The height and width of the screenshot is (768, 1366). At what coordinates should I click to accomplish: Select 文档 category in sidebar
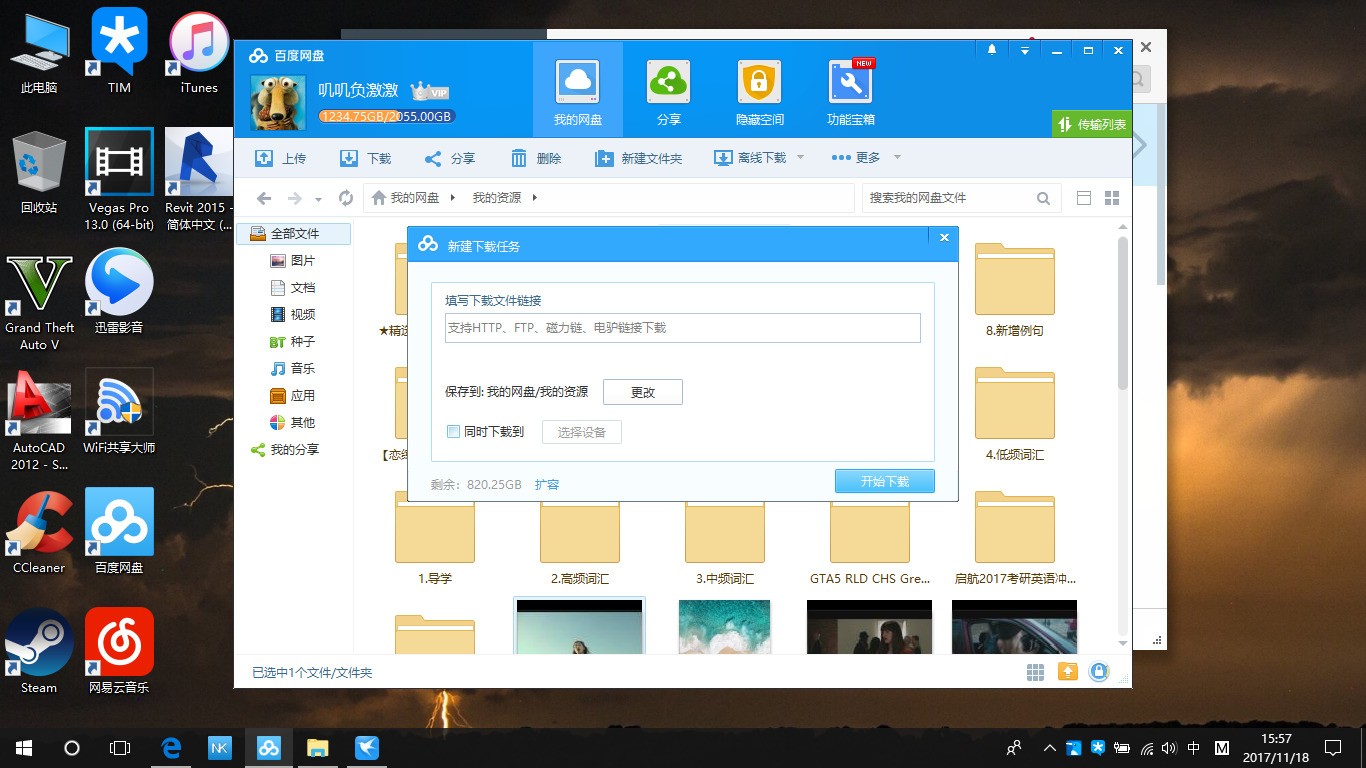click(x=294, y=288)
